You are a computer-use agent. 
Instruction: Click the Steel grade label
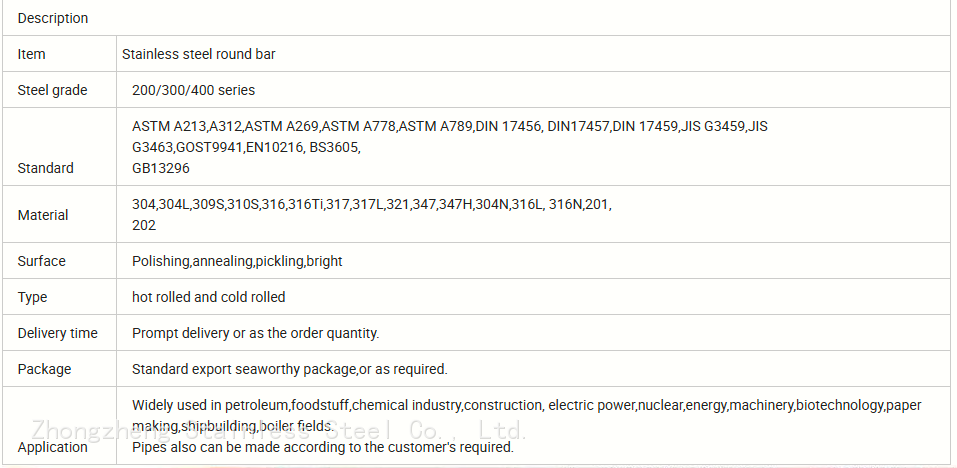click(x=53, y=90)
